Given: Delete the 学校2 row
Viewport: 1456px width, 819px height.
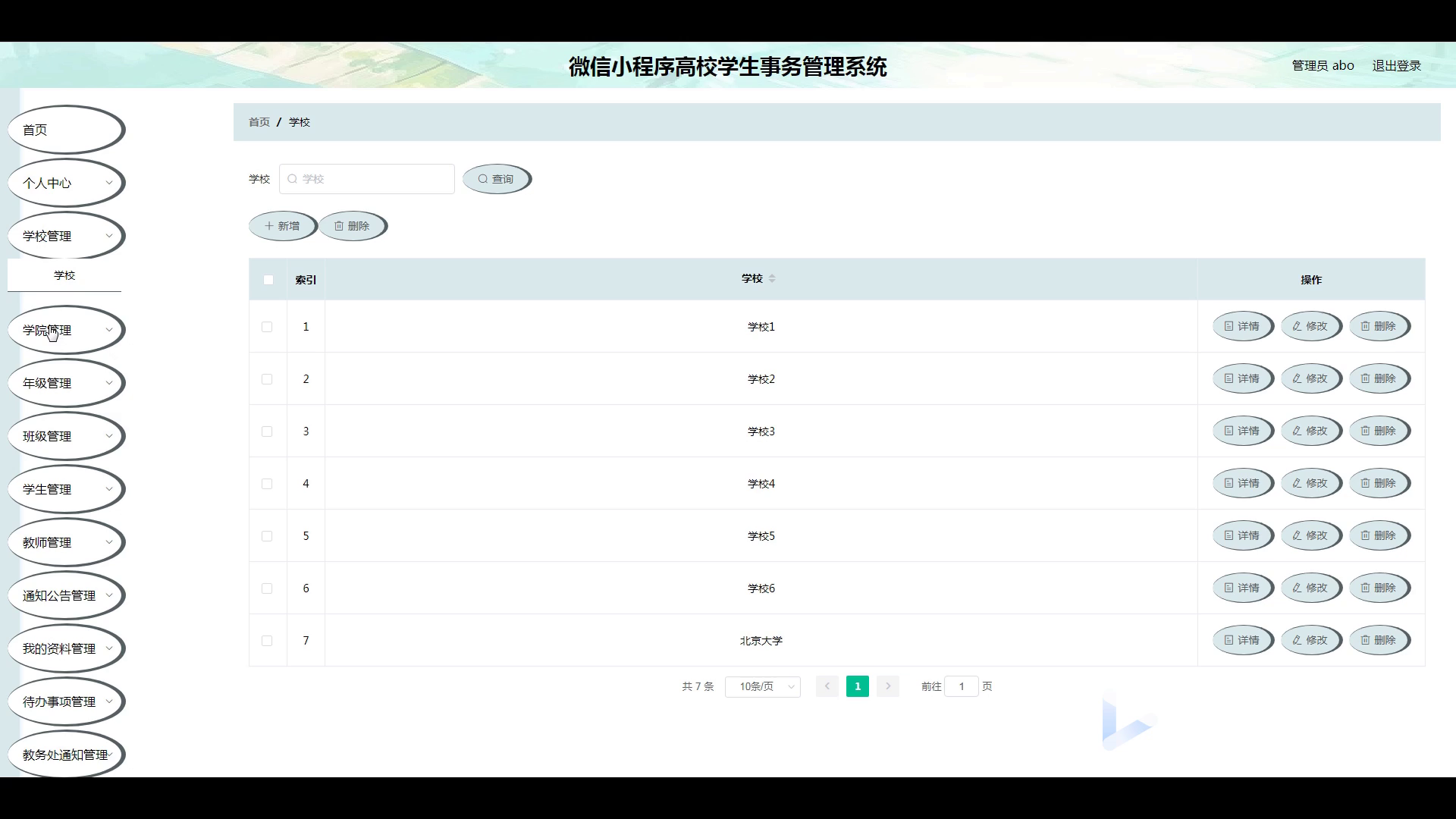Looking at the screenshot, I should [1379, 378].
